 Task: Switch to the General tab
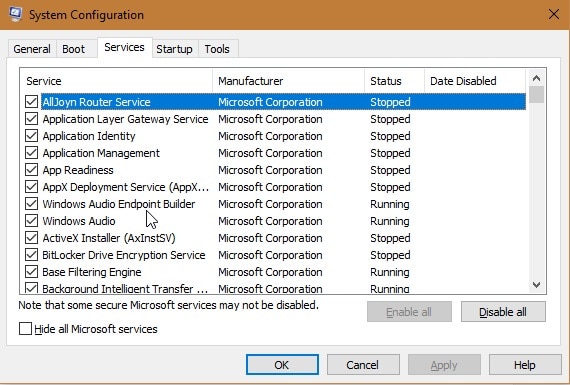[32, 49]
